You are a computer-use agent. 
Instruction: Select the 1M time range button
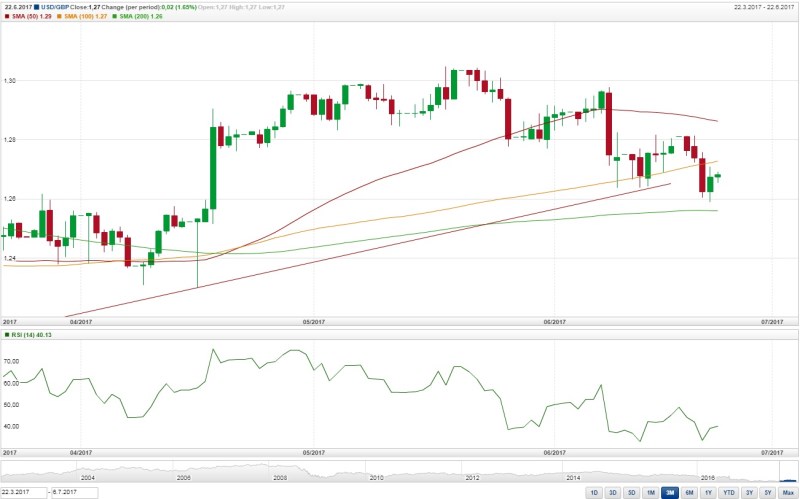click(651, 493)
